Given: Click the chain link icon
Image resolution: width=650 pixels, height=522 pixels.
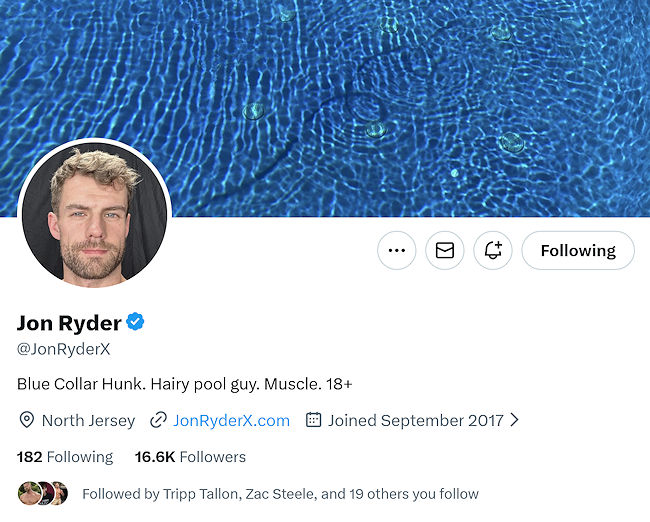Looking at the screenshot, I should [x=158, y=420].
